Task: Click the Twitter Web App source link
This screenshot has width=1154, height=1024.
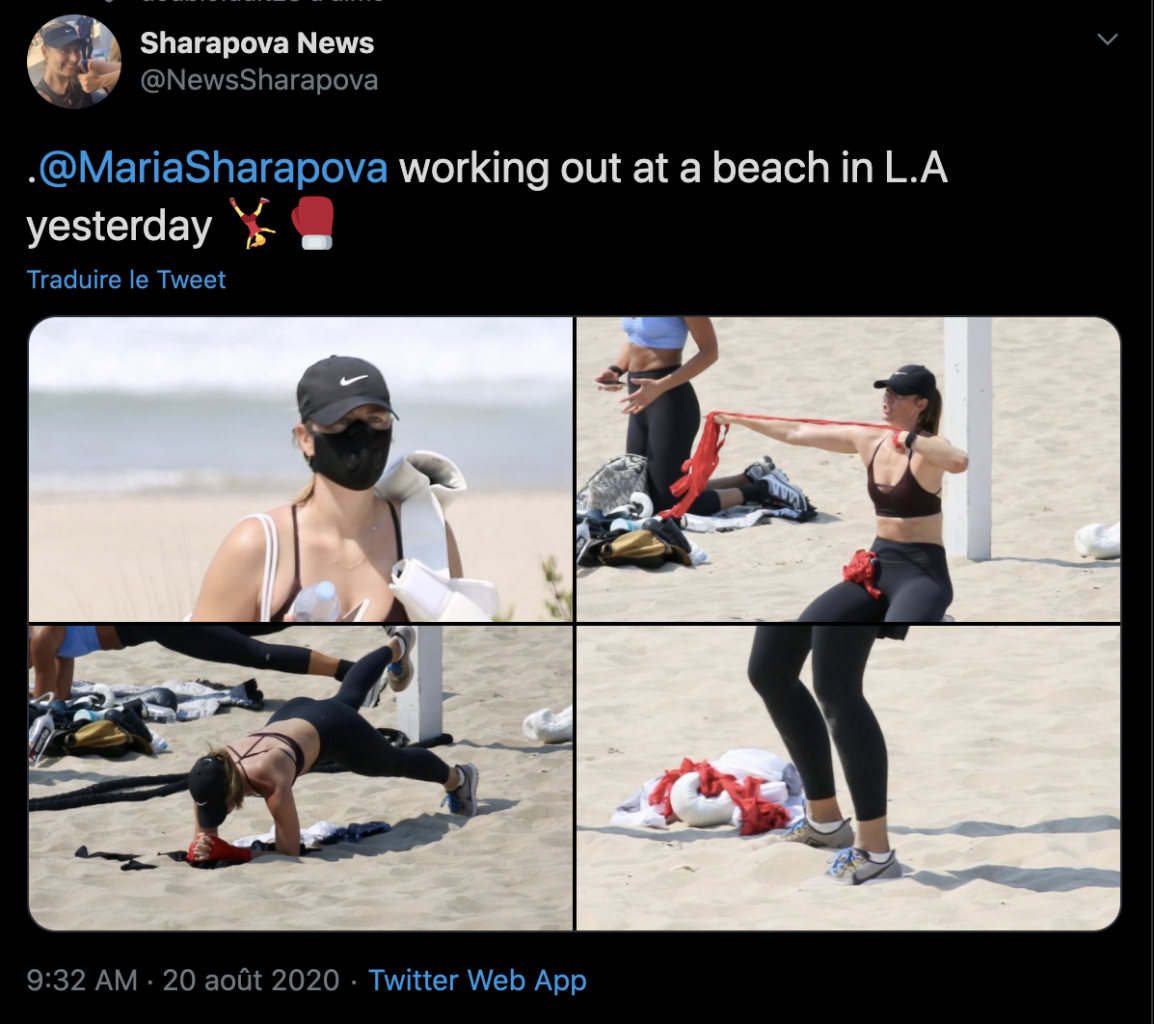Action: (x=477, y=980)
